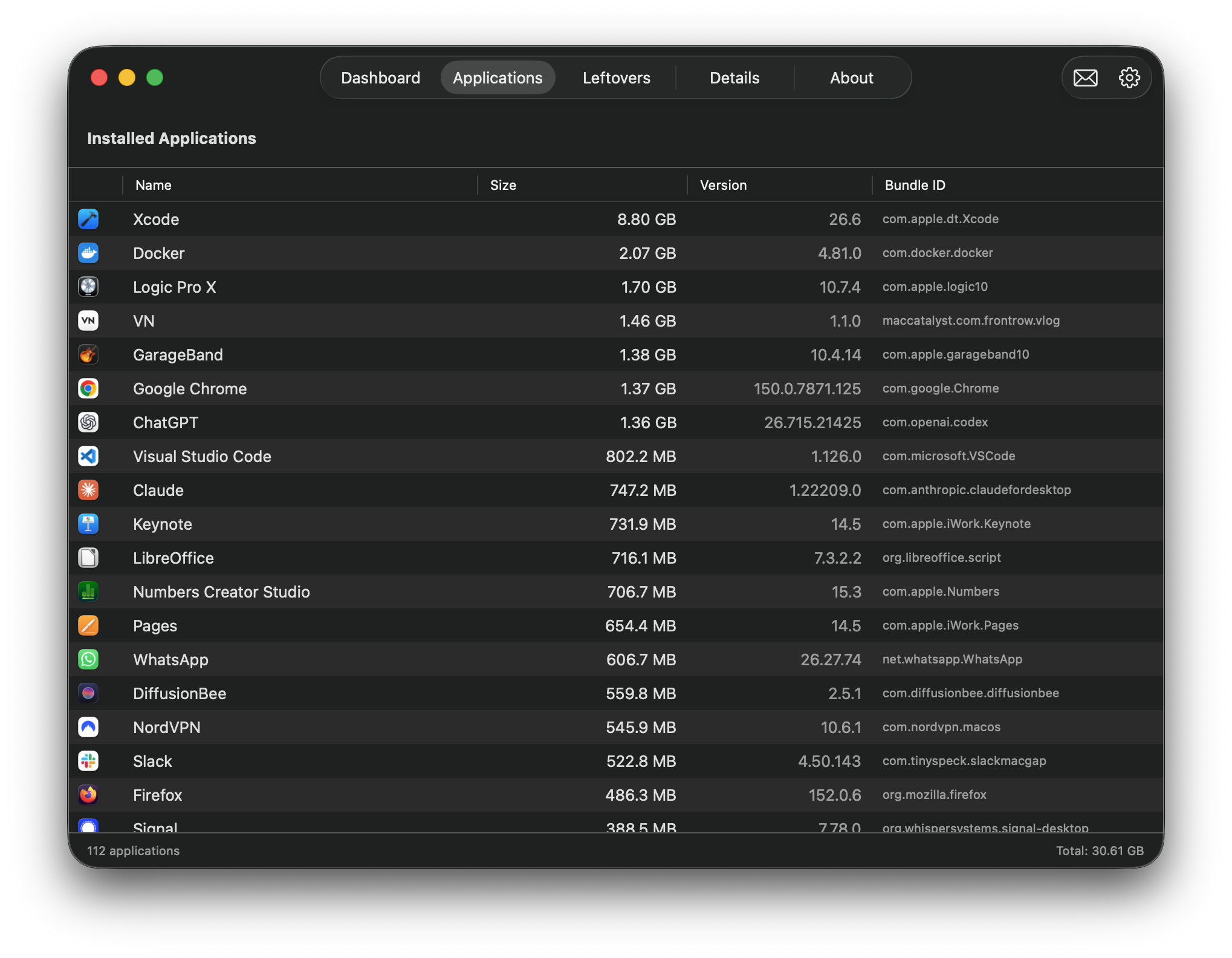Click the Numbers Creator Studio name
This screenshot has height=958, width=1232.
pyautogui.click(x=221, y=592)
